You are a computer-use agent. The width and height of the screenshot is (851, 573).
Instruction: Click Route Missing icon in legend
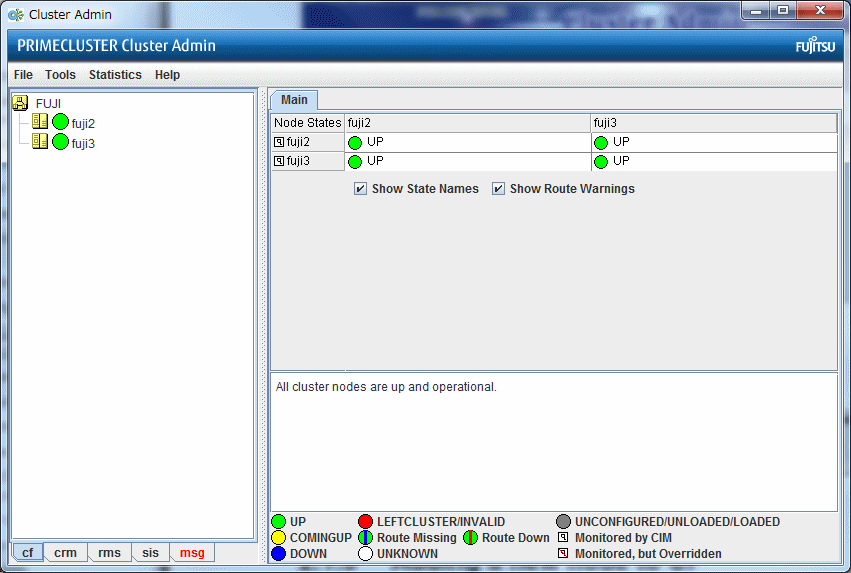coord(365,538)
